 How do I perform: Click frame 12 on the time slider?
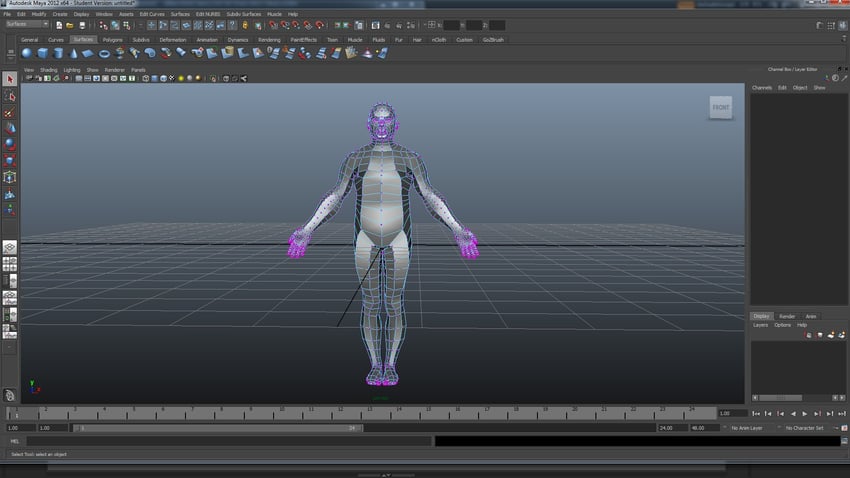[340, 414]
